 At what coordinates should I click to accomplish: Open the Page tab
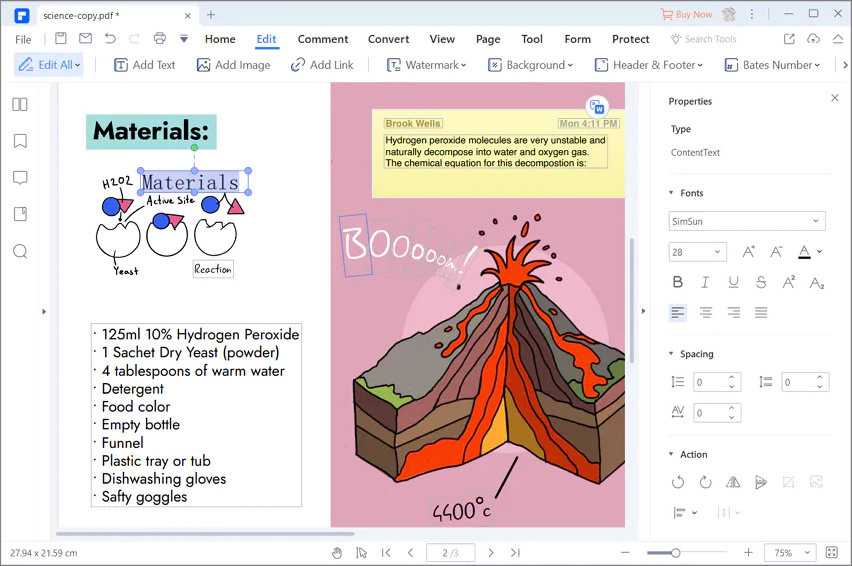click(x=488, y=39)
